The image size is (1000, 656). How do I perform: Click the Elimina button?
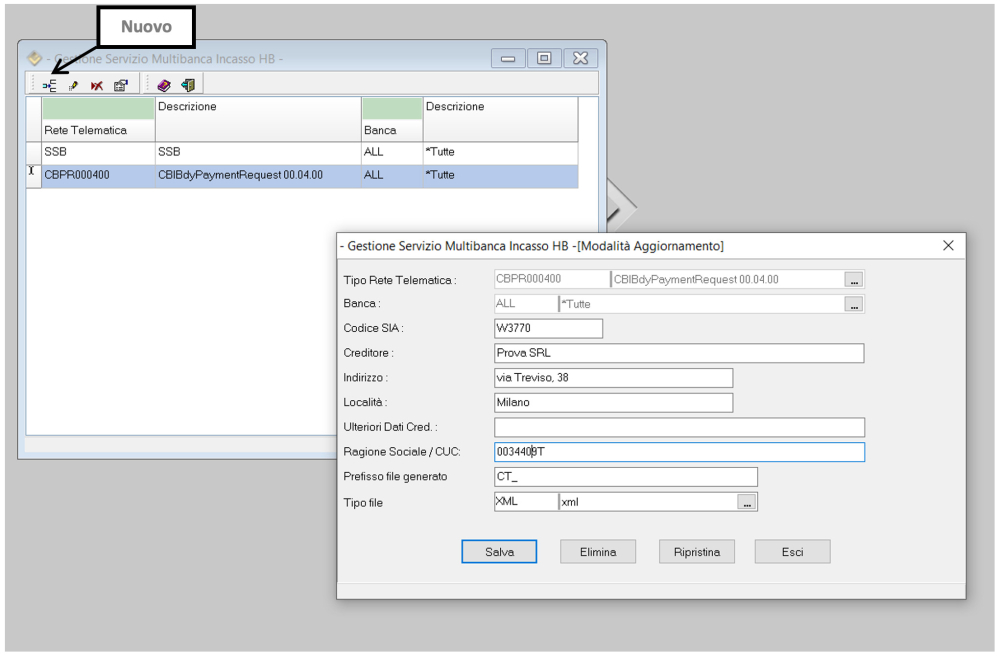tap(598, 552)
